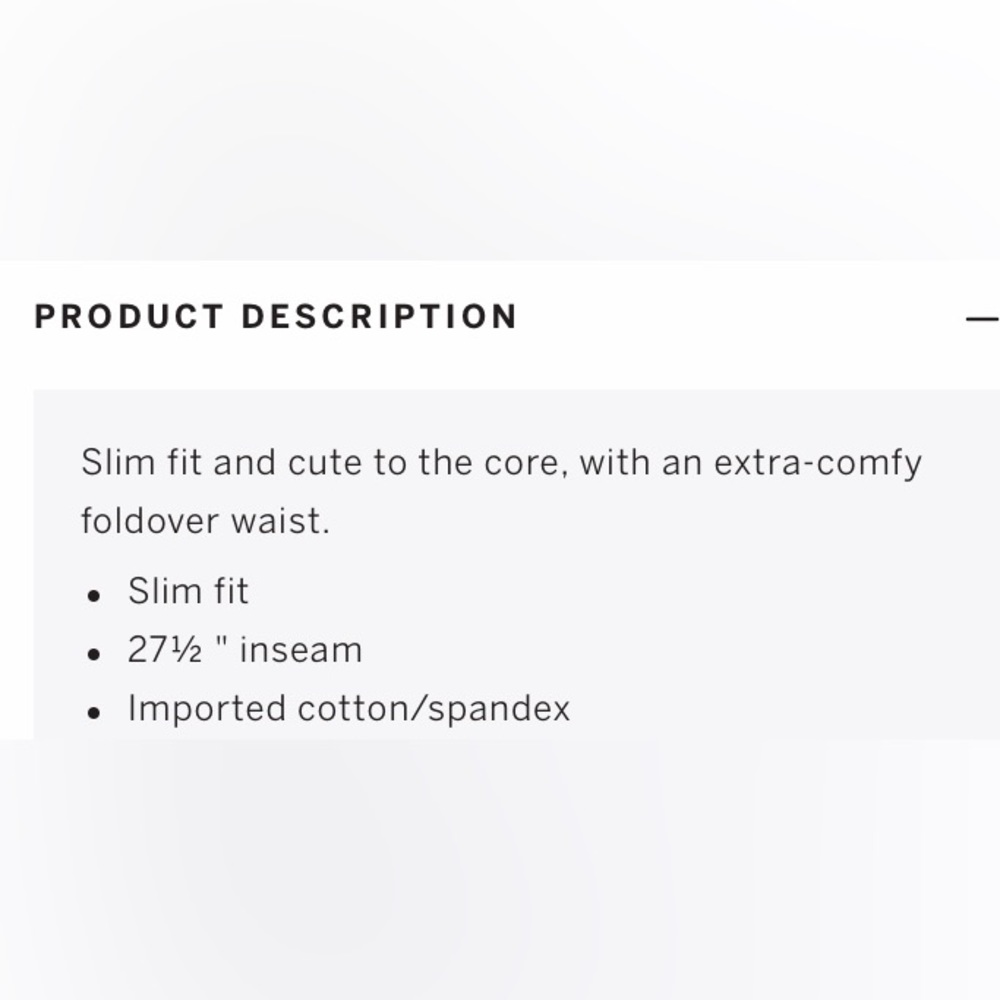Click the 'Imported cotton/spandex' bullet item
The width and height of the screenshot is (1000, 1000).
[x=349, y=709]
